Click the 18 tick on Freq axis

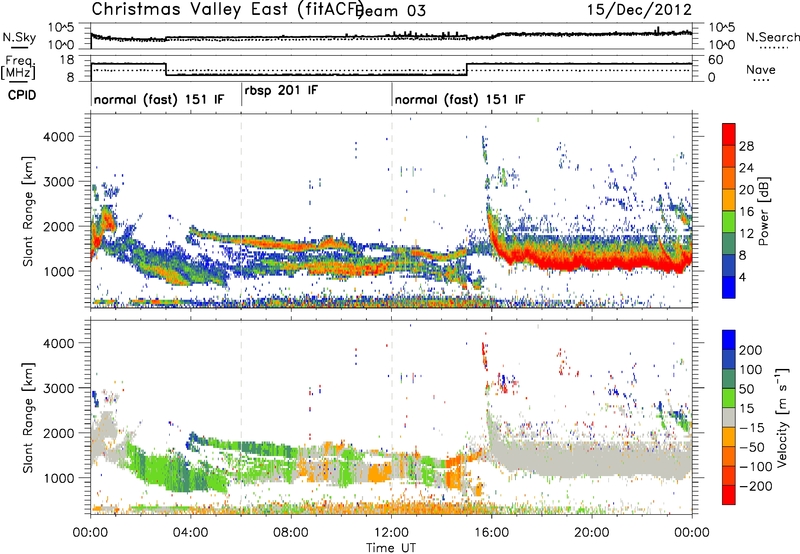tap(66, 60)
